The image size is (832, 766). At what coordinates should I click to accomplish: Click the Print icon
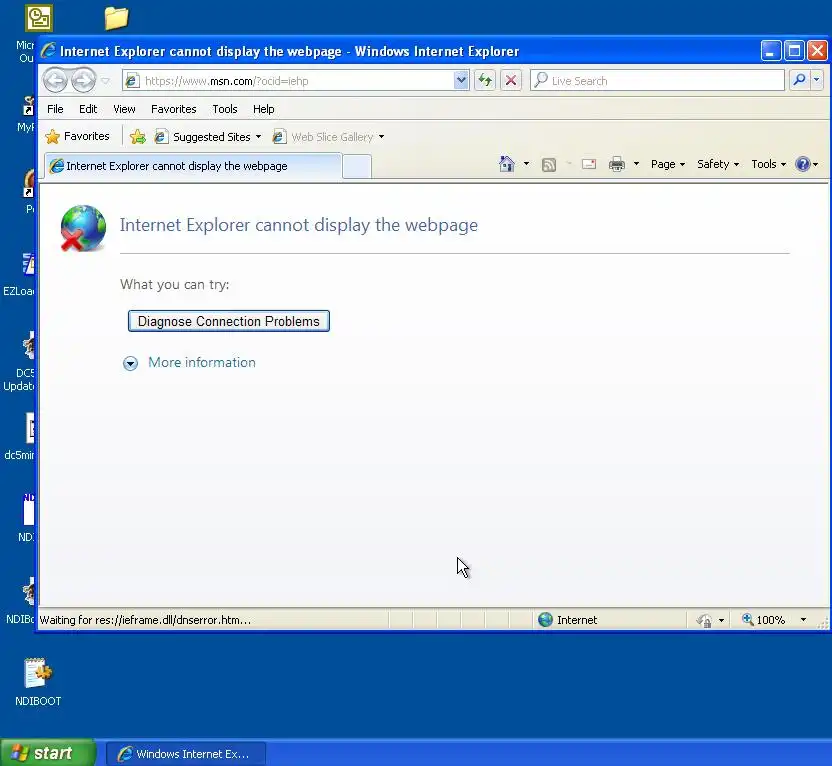click(x=617, y=164)
